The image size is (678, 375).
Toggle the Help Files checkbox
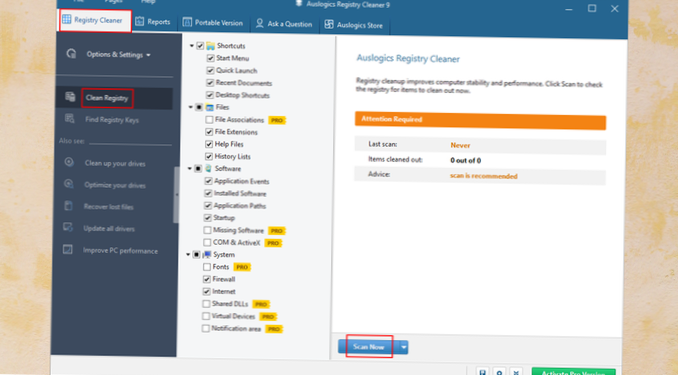[x=209, y=144]
